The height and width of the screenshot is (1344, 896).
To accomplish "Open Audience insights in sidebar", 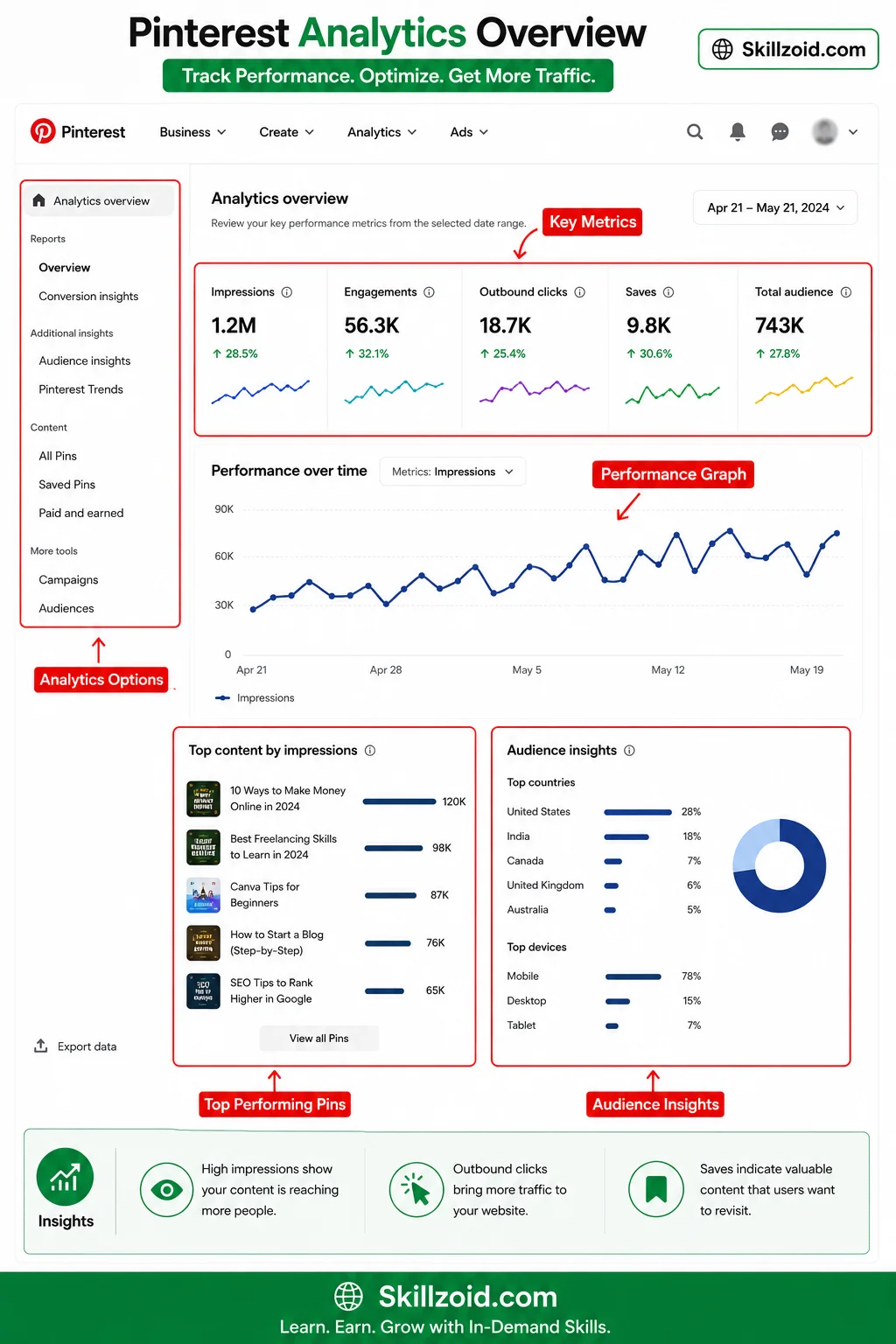I will (x=85, y=360).
